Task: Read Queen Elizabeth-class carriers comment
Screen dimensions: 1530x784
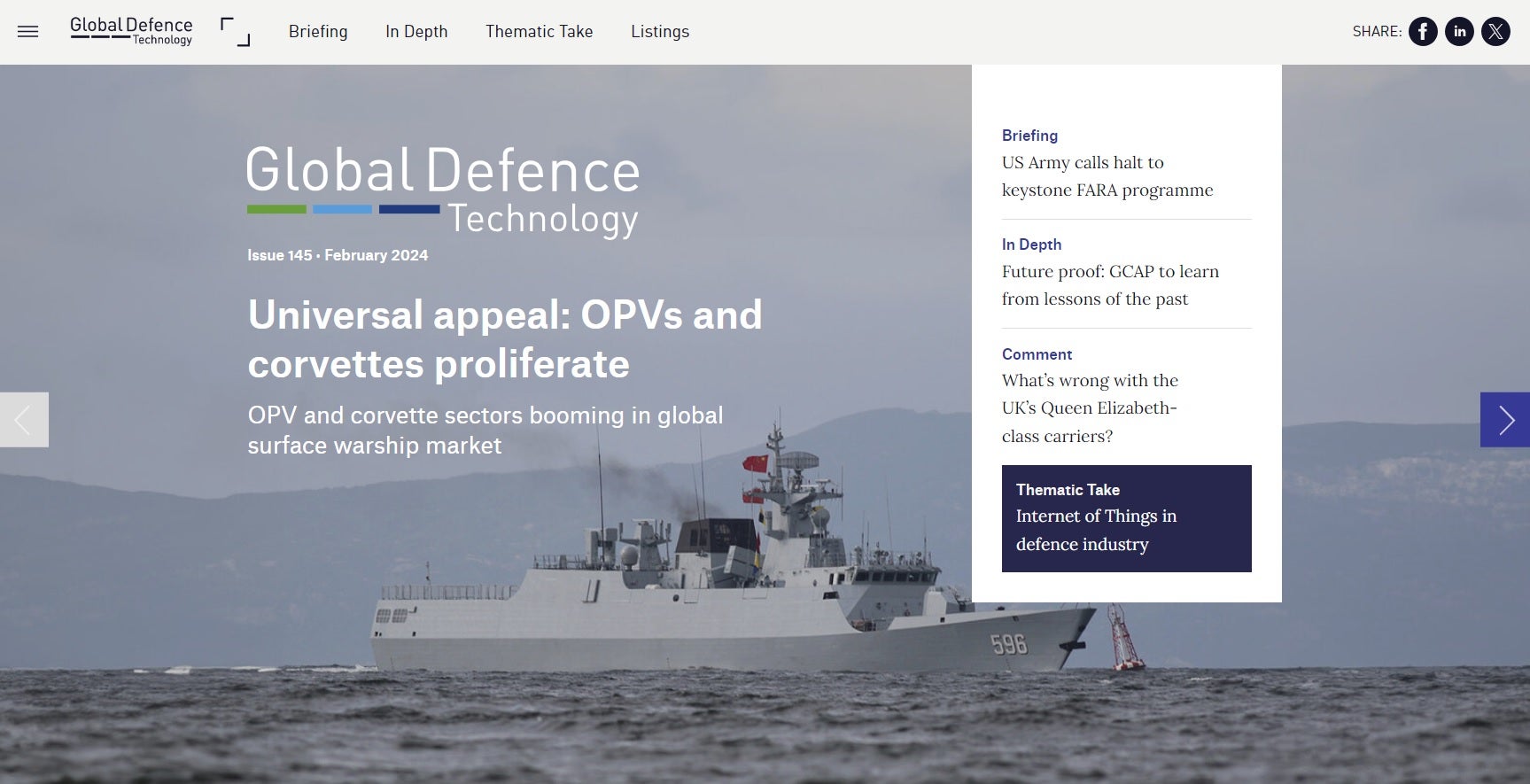Action: pos(1089,408)
